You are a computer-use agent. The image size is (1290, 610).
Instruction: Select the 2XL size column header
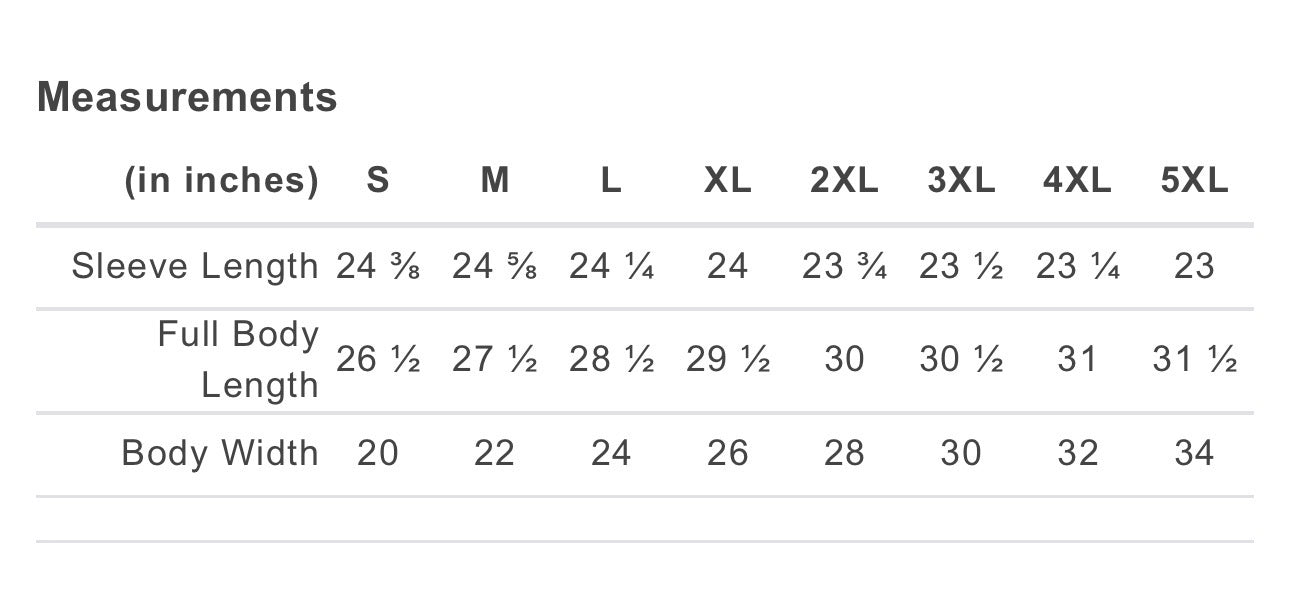pyautogui.click(x=844, y=180)
